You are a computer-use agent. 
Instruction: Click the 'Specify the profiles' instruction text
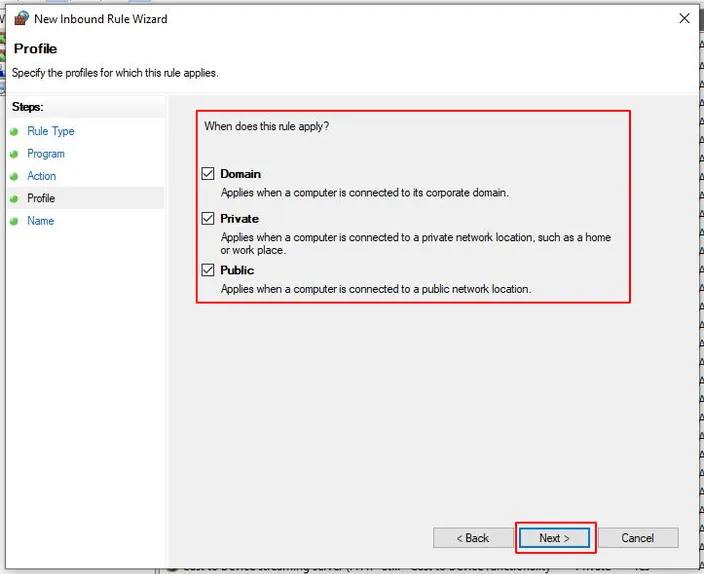(x=115, y=73)
